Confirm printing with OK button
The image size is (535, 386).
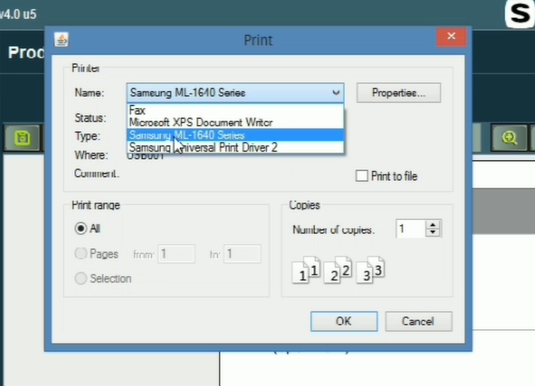coord(344,321)
